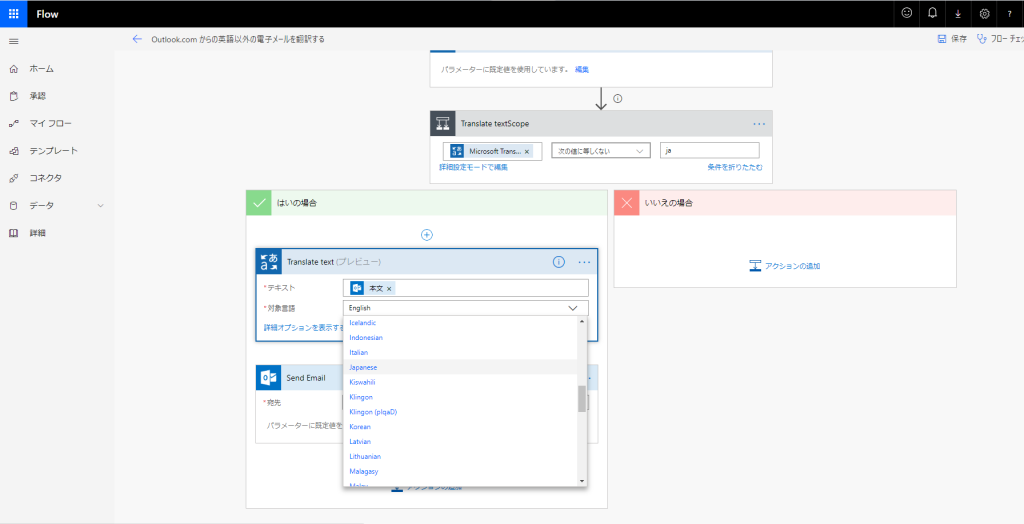
Task: Click the テキスト input field
Action: (466, 288)
